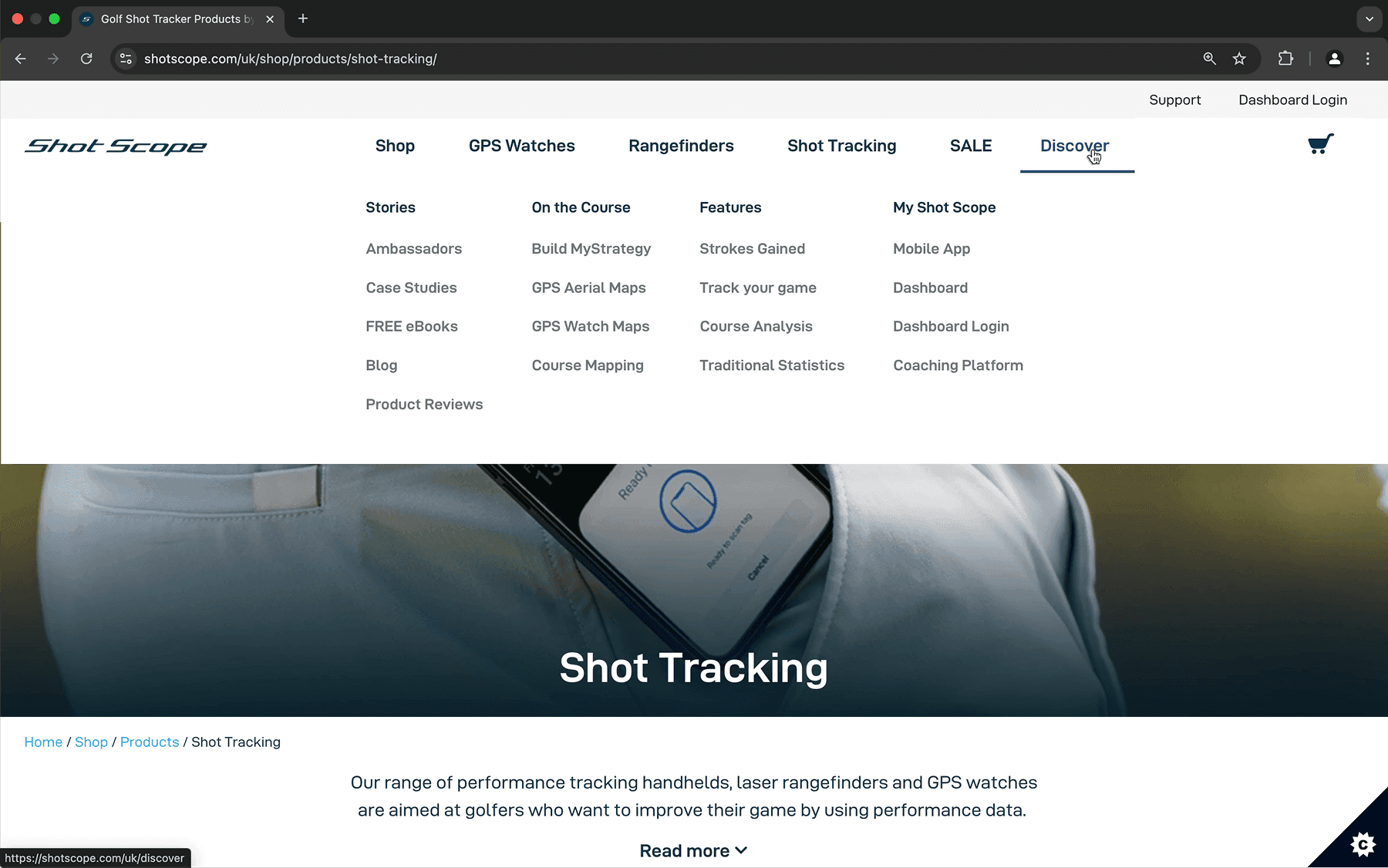Open the Shop menu
Screen dimensions: 1388x868
(x=395, y=146)
